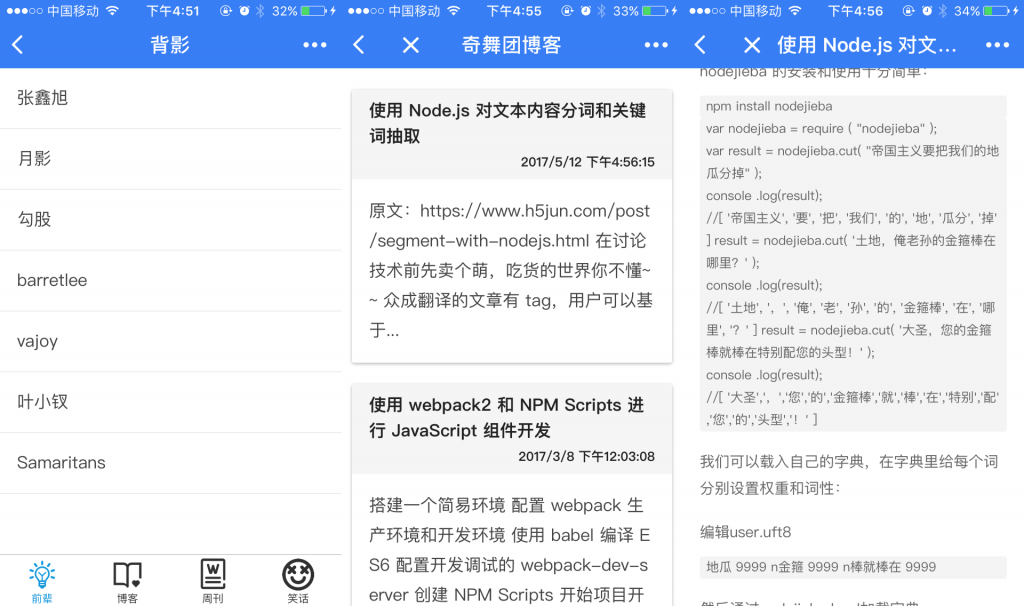Switch to the 前辈 lightbulb tab
1024x606 pixels.
pos(42,581)
